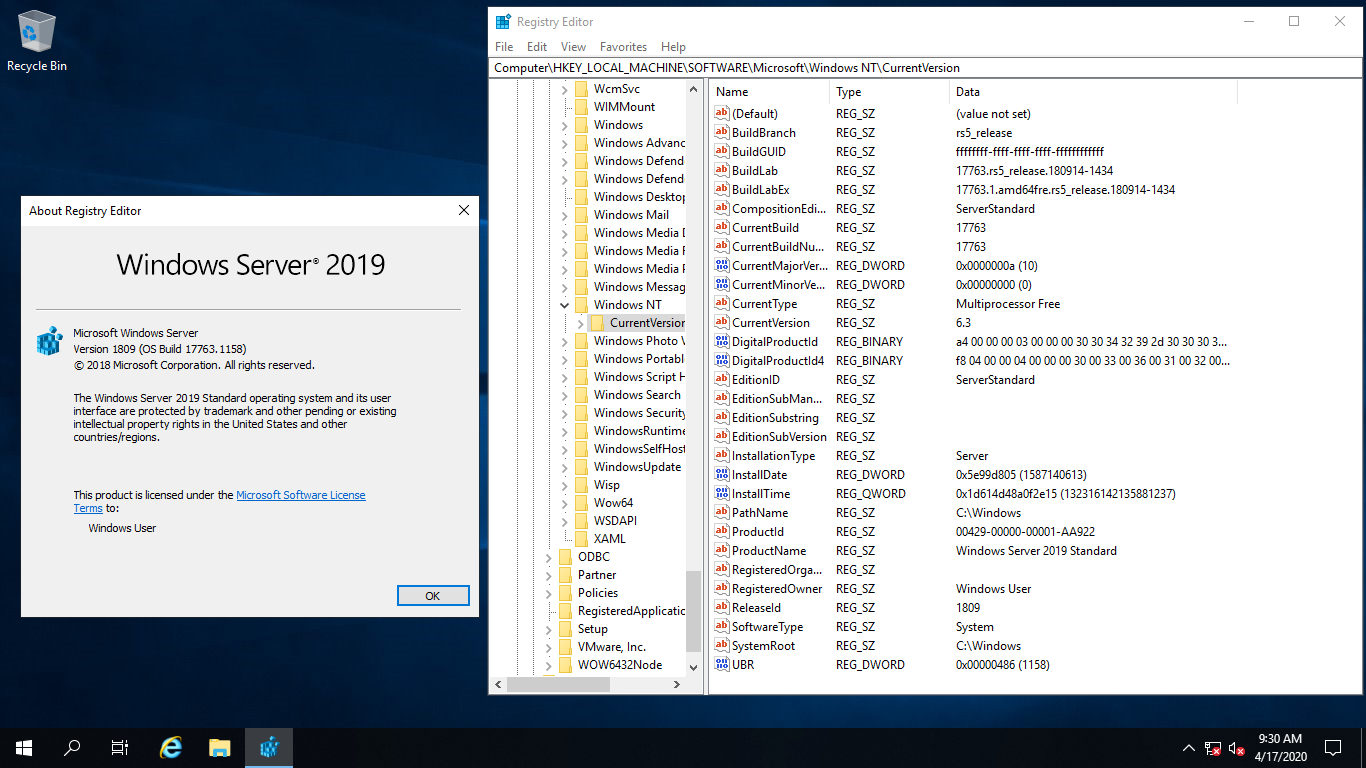Click the VMware, Inc. folder icon
1366x768 pixels.
pyautogui.click(x=566, y=647)
